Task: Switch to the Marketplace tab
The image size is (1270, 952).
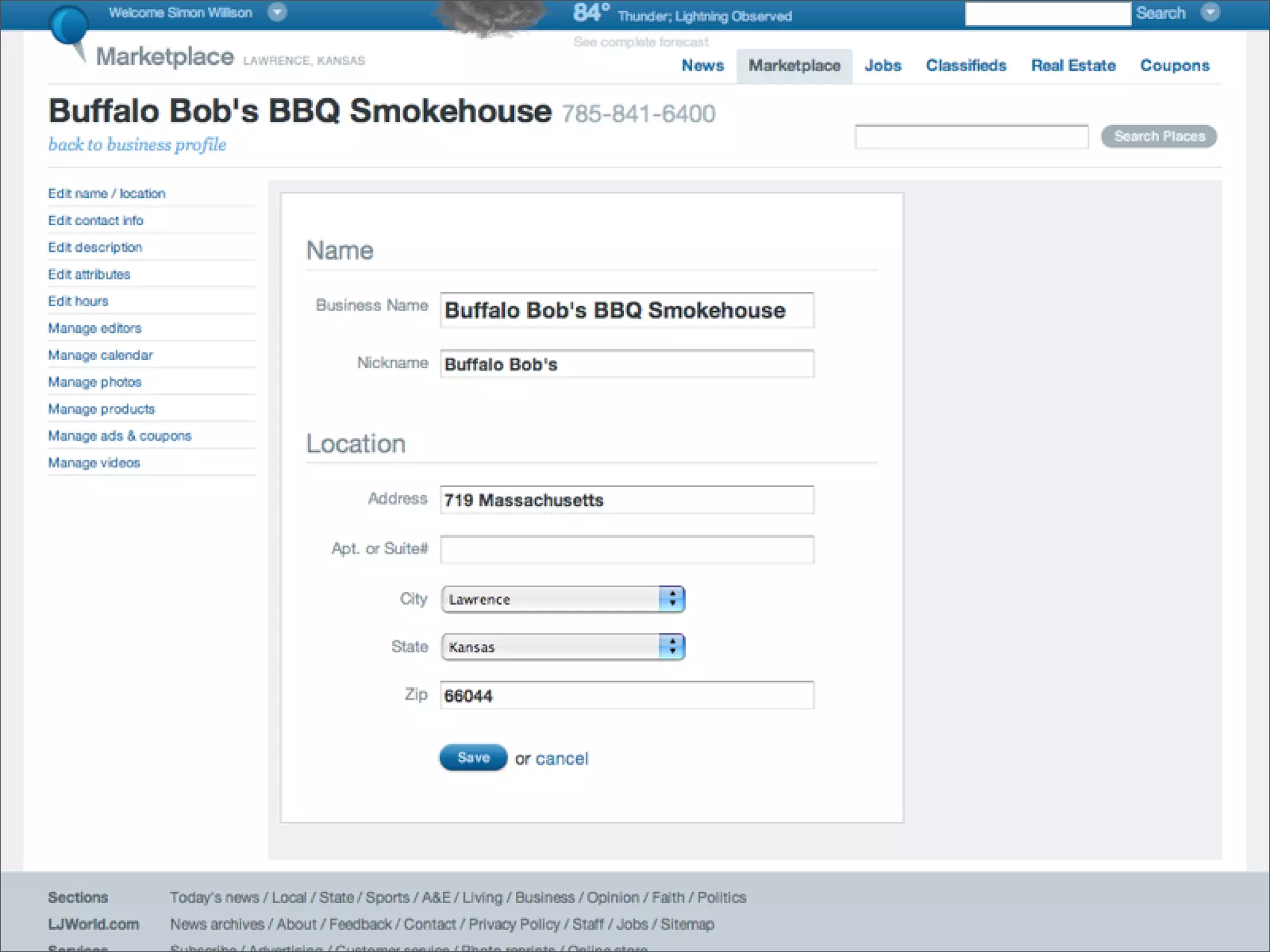Action: 794,66
